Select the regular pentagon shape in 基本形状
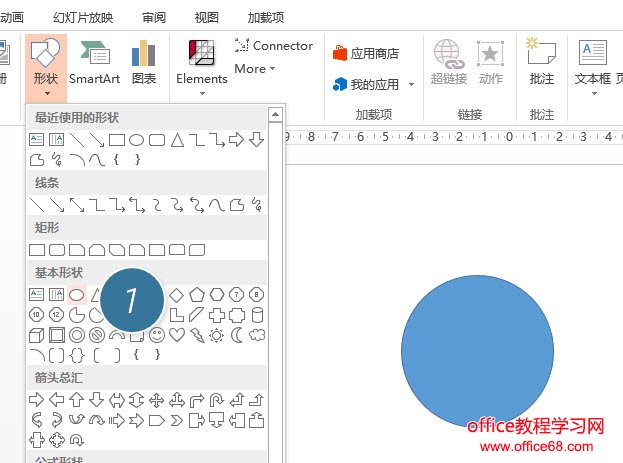623x463 pixels. (x=197, y=295)
